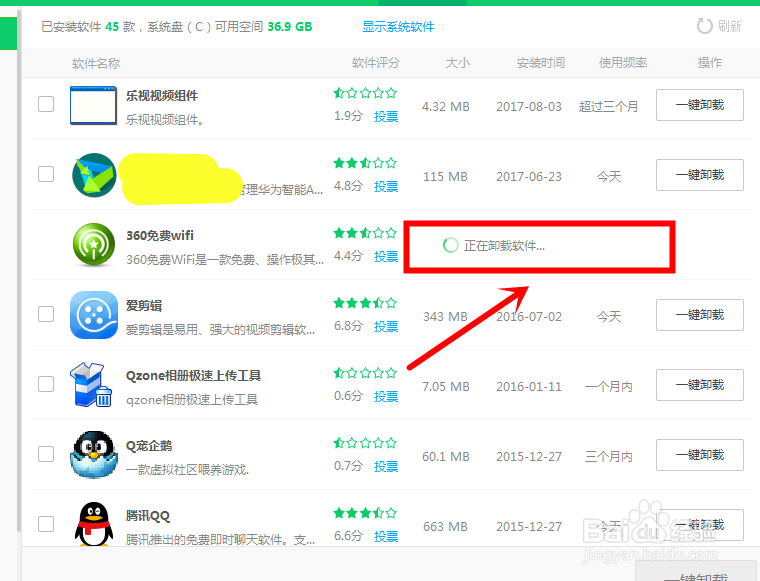This screenshot has width=760, height=581.
Task: Click the 360免费wifi green icon
Action: 94,245
